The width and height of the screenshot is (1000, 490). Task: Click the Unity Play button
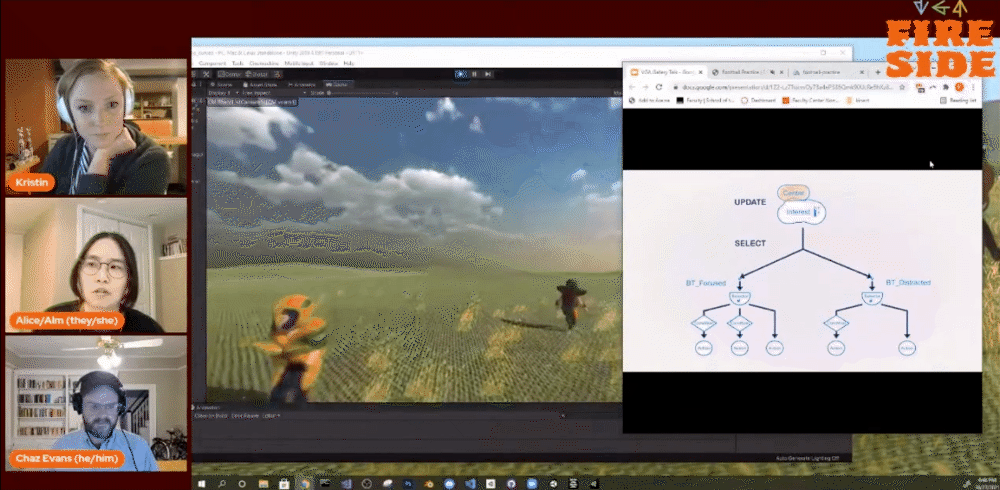[x=460, y=74]
